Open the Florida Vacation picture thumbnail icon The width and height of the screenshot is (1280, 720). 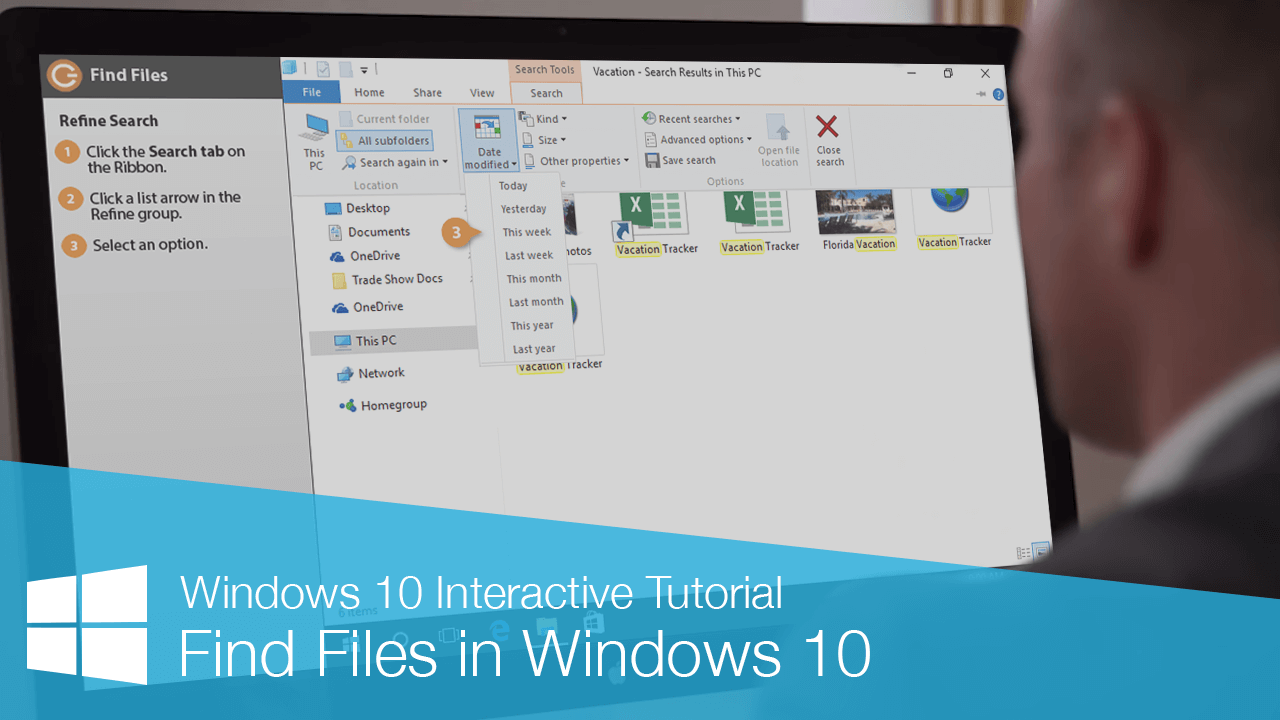tap(857, 213)
